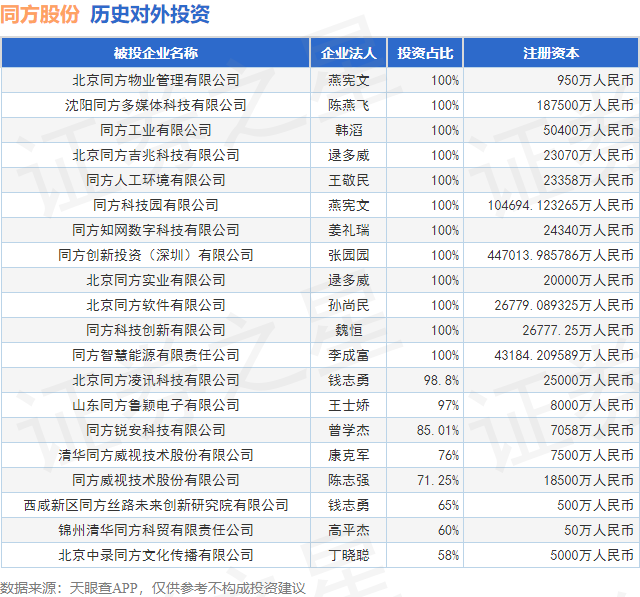This screenshot has width=640, height=597.
Task: Click legal person 王敬民
Action: pos(349,180)
